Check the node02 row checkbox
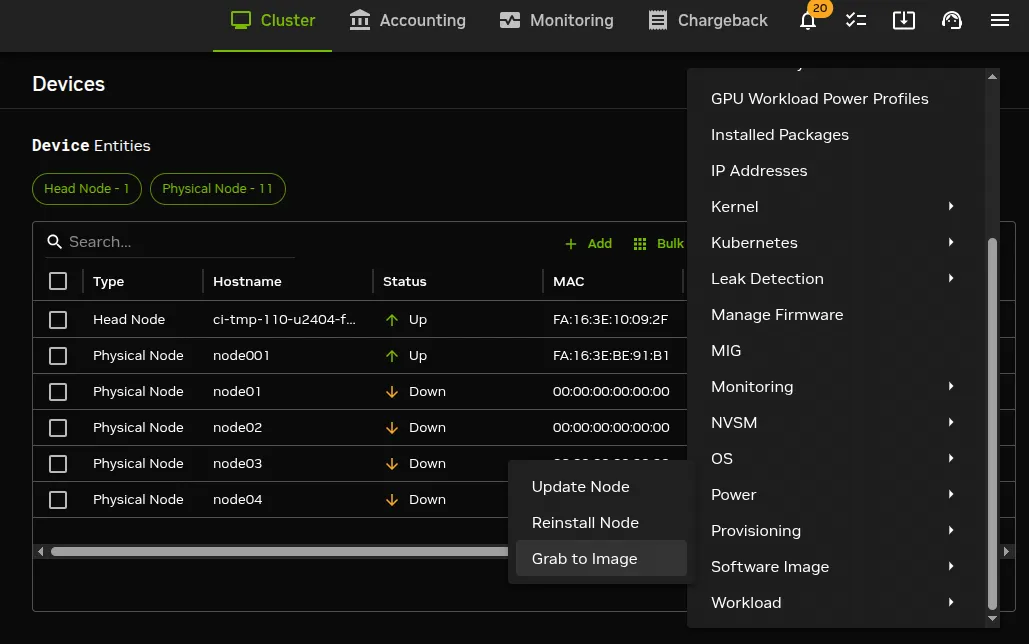The height and width of the screenshot is (644, 1029). pos(58,428)
